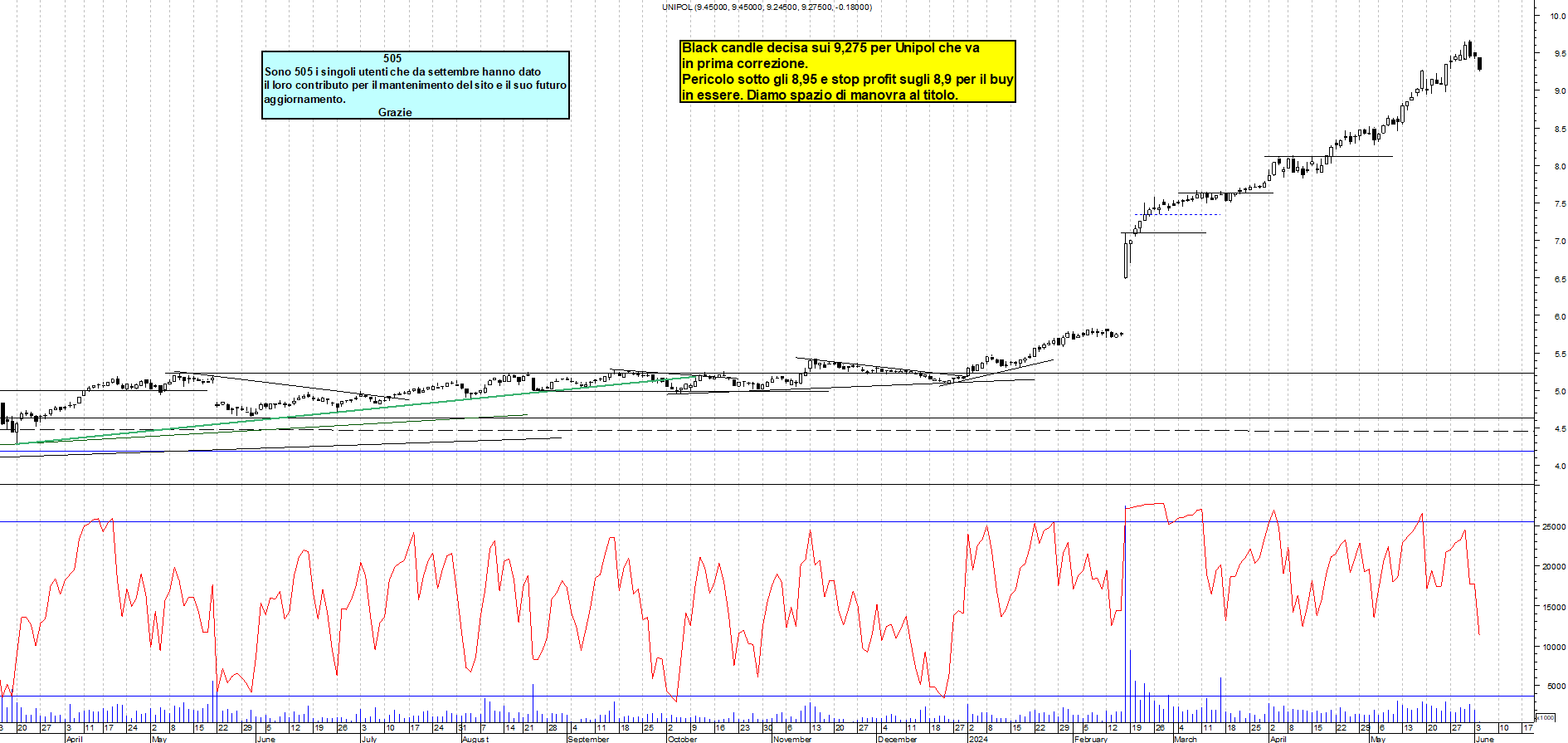Click the February month label
1568x743 pixels.
click(1091, 739)
